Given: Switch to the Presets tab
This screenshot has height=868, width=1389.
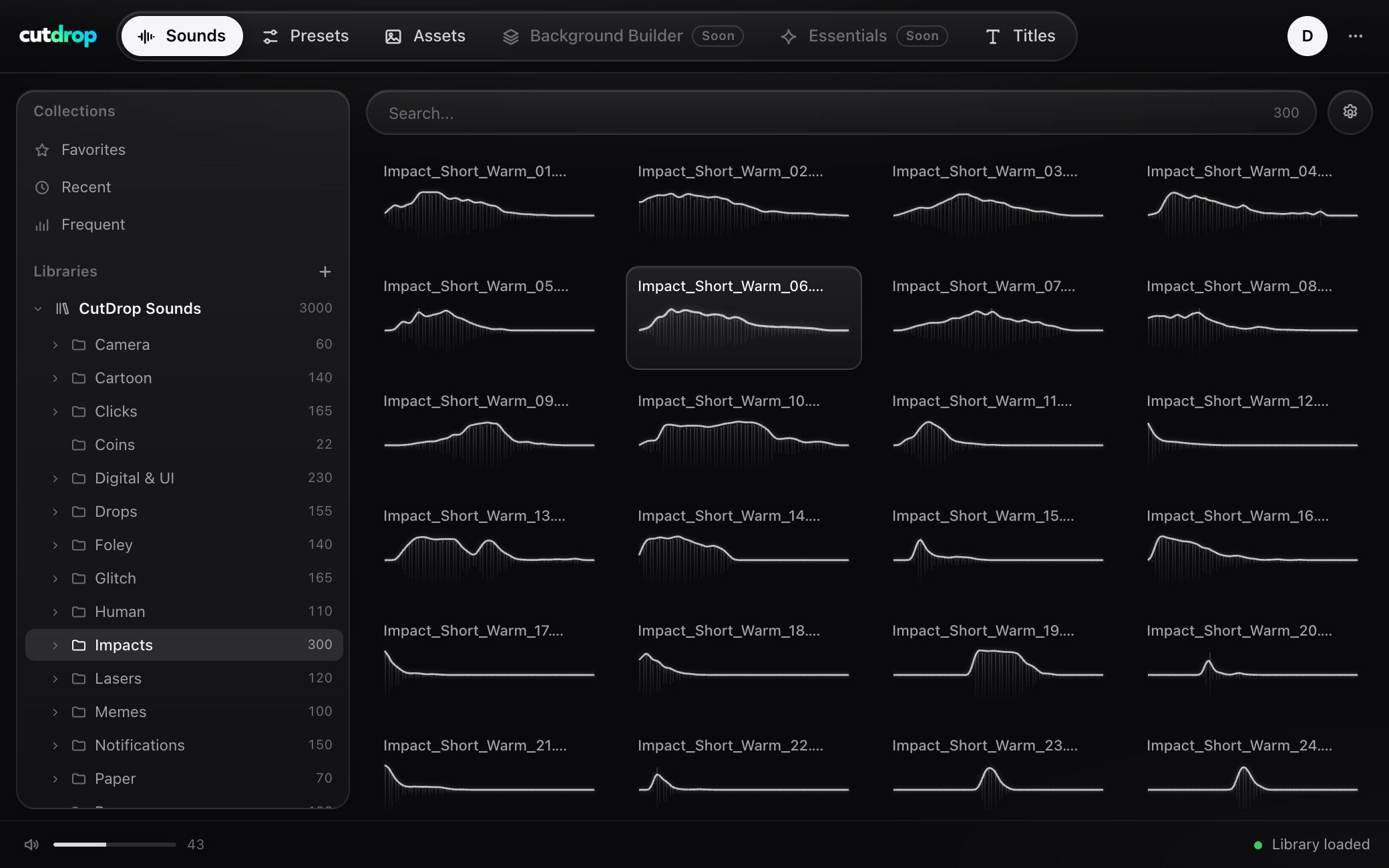Looking at the screenshot, I should (306, 36).
